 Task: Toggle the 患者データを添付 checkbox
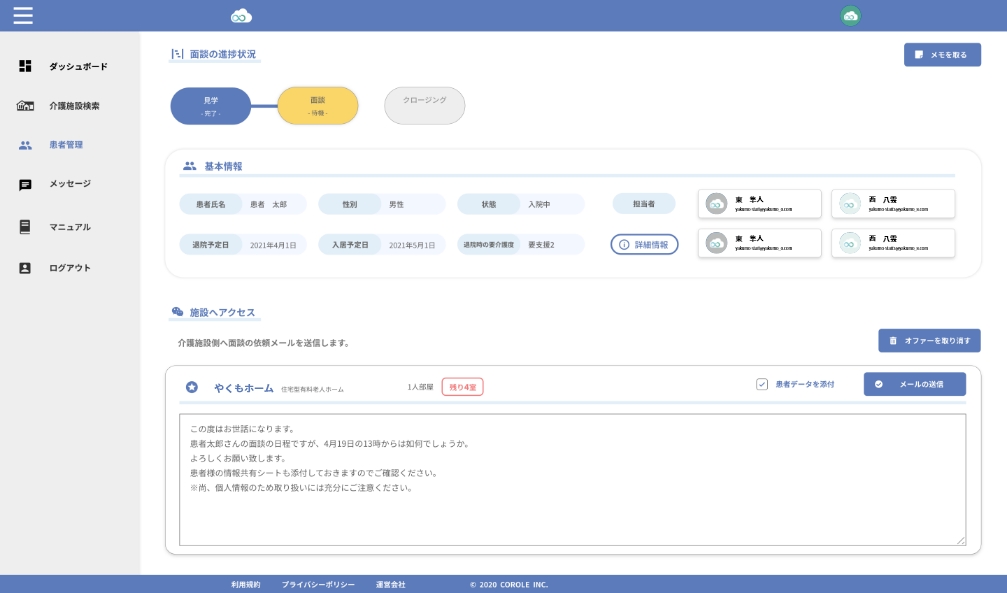(762, 384)
